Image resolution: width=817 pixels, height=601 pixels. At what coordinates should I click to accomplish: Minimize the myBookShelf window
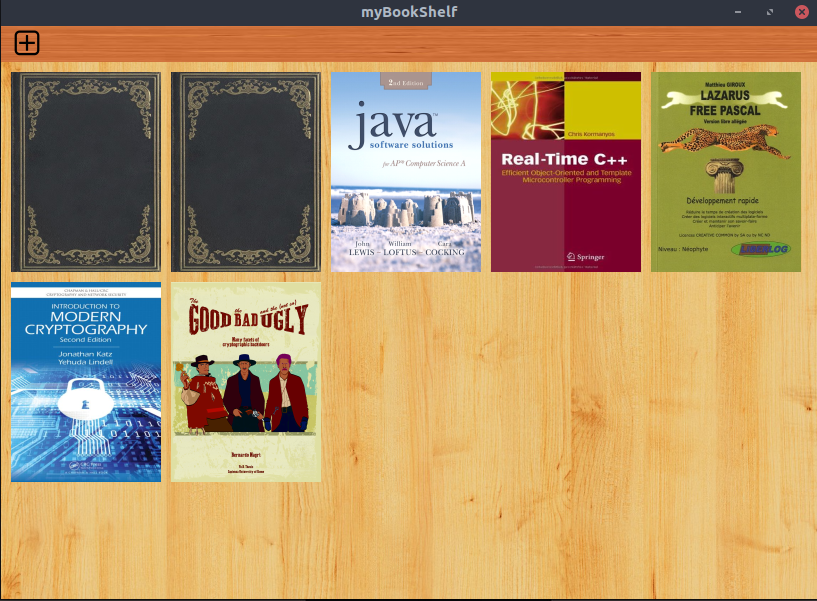pyautogui.click(x=738, y=12)
